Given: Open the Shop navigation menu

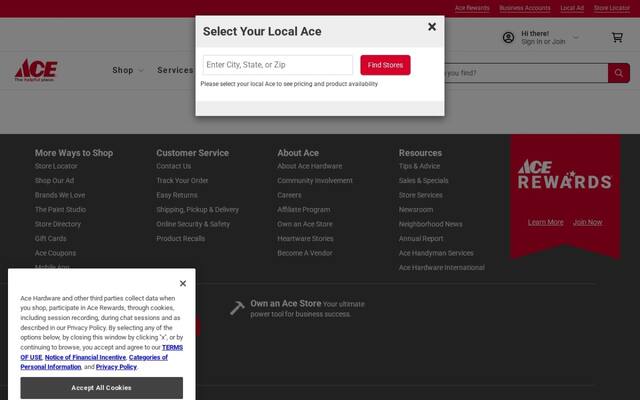Looking at the screenshot, I should pyautogui.click(x=123, y=70).
